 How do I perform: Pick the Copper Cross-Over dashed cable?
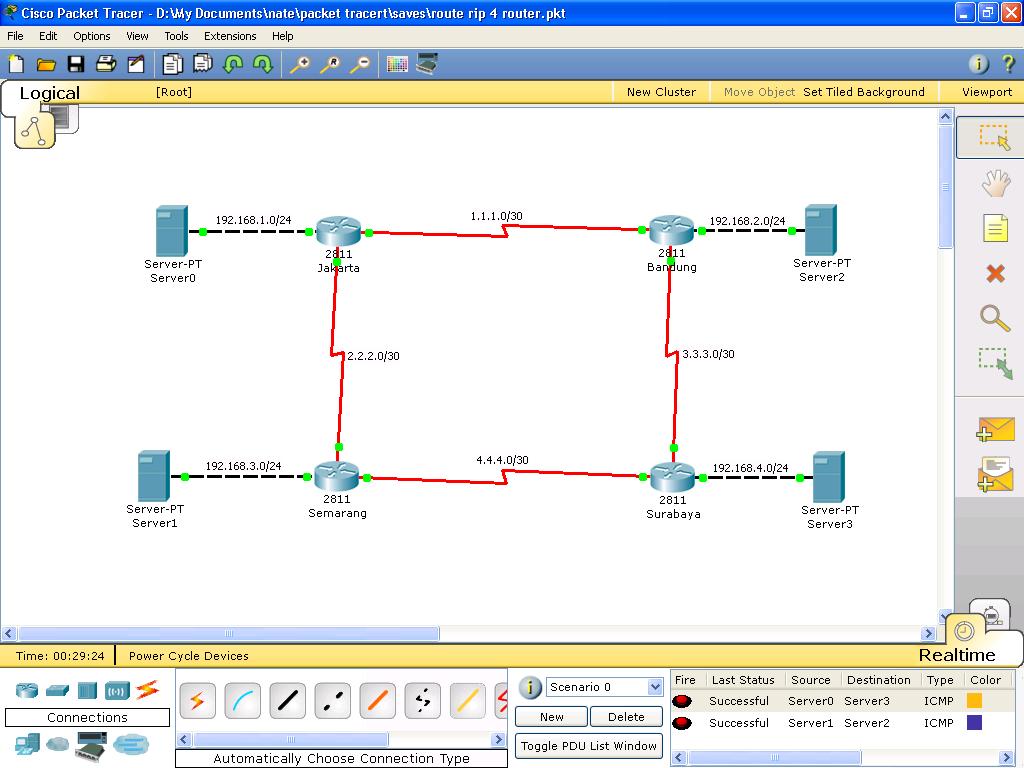click(332, 701)
